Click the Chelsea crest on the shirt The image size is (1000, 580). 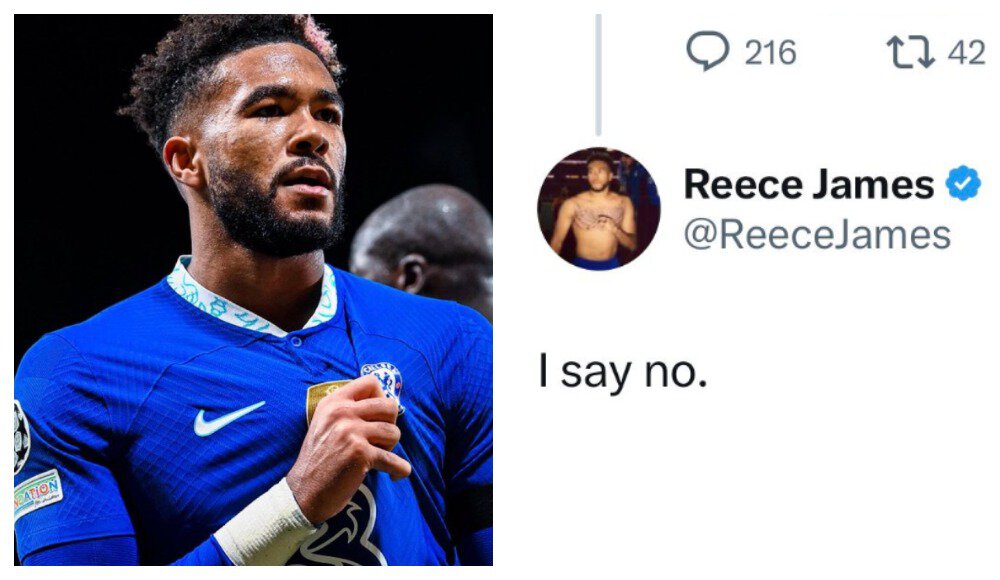383,385
